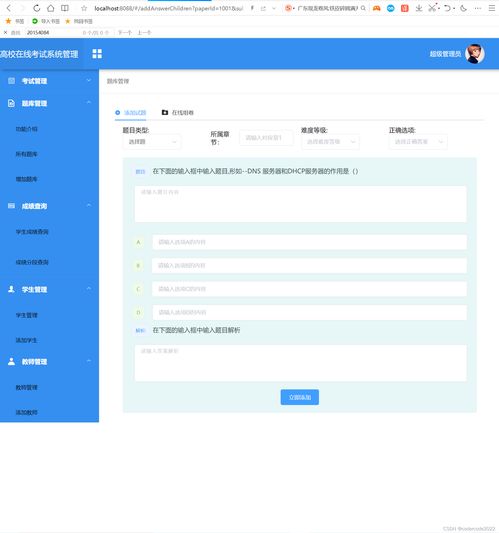Viewport: 499px width, 533px height.
Task: Open the 正确选项 dropdown
Action: pos(418,142)
